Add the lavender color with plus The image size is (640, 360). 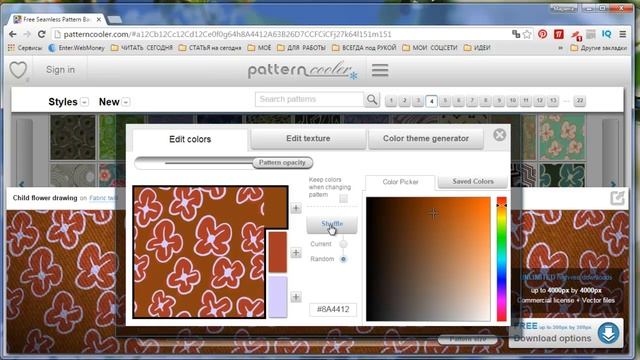(296, 297)
